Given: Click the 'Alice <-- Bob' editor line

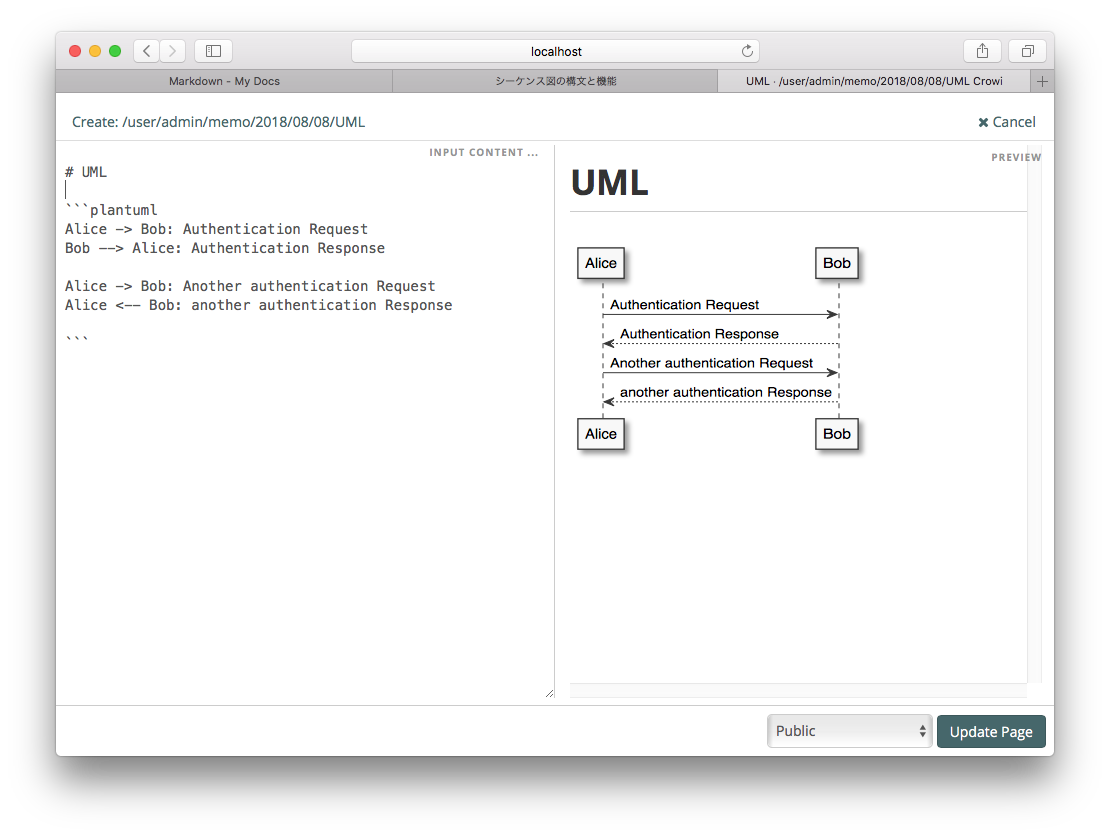Looking at the screenshot, I should (258, 305).
